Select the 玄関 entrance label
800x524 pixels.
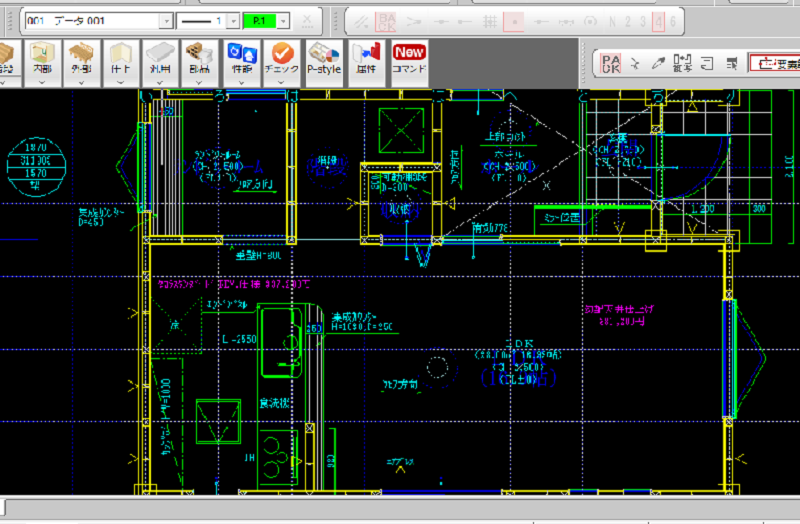618,138
